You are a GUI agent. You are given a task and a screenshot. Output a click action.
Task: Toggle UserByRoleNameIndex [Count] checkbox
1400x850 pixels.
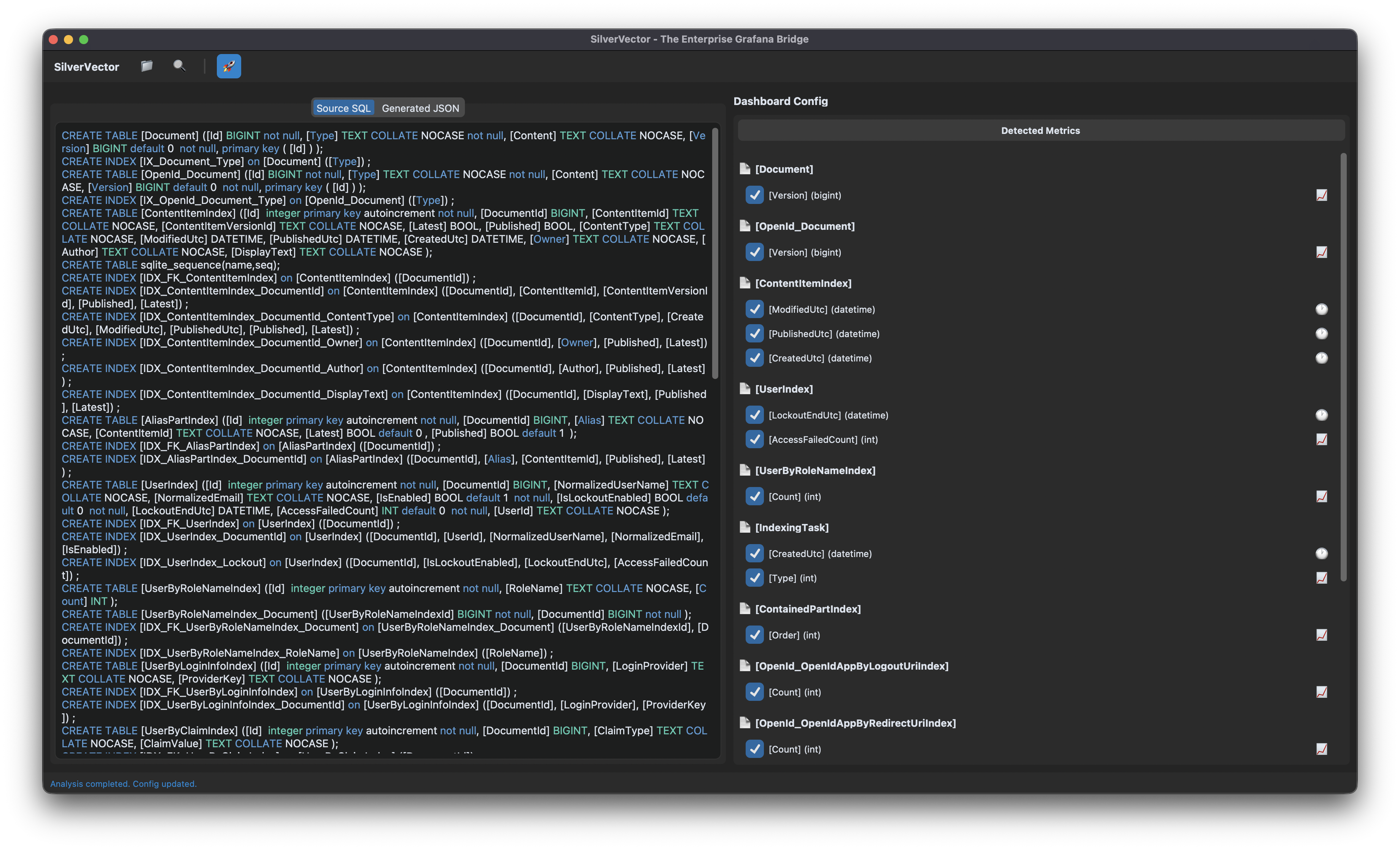[x=754, y=496]
